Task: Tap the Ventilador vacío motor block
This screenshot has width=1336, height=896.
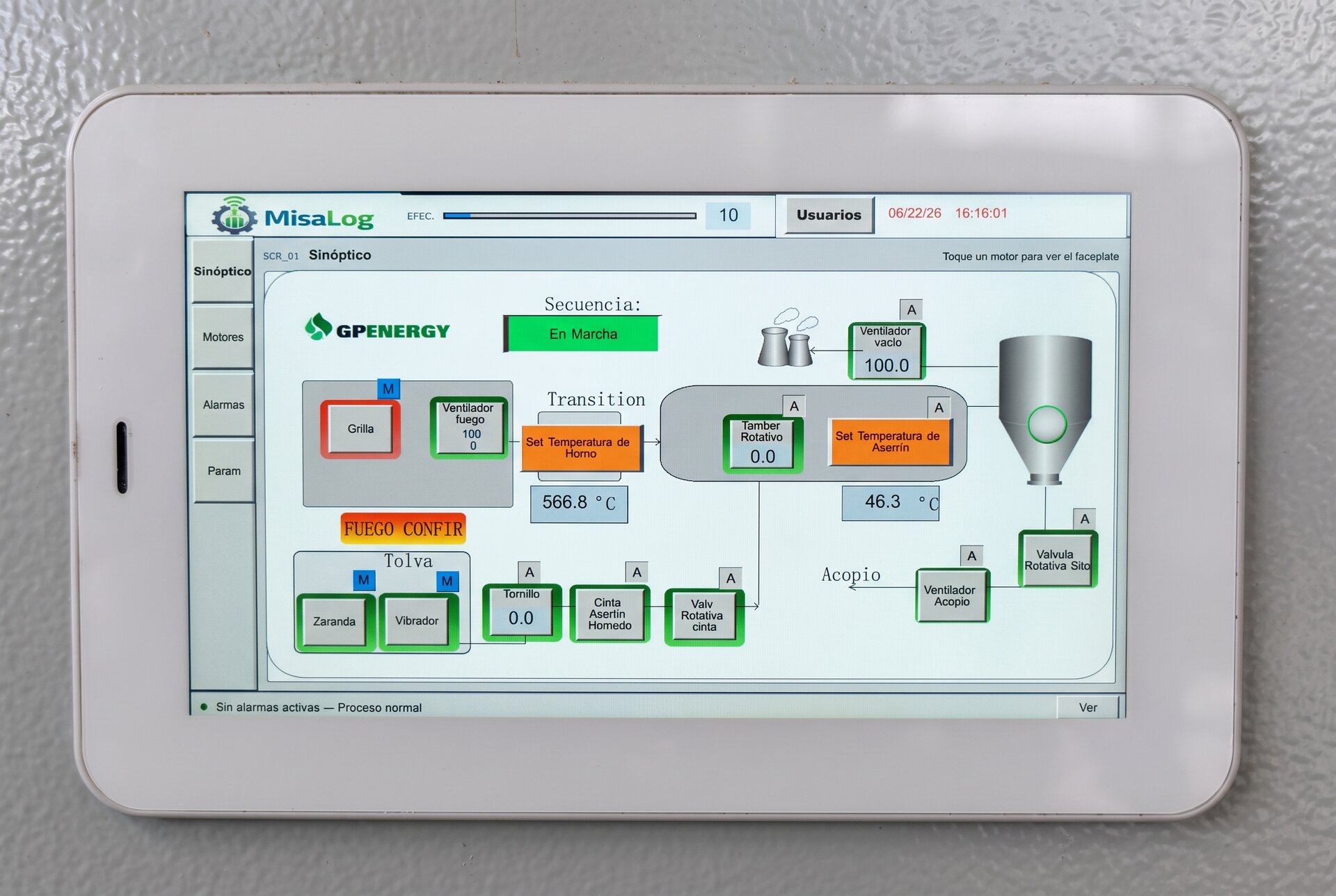Action: [886, 351]
